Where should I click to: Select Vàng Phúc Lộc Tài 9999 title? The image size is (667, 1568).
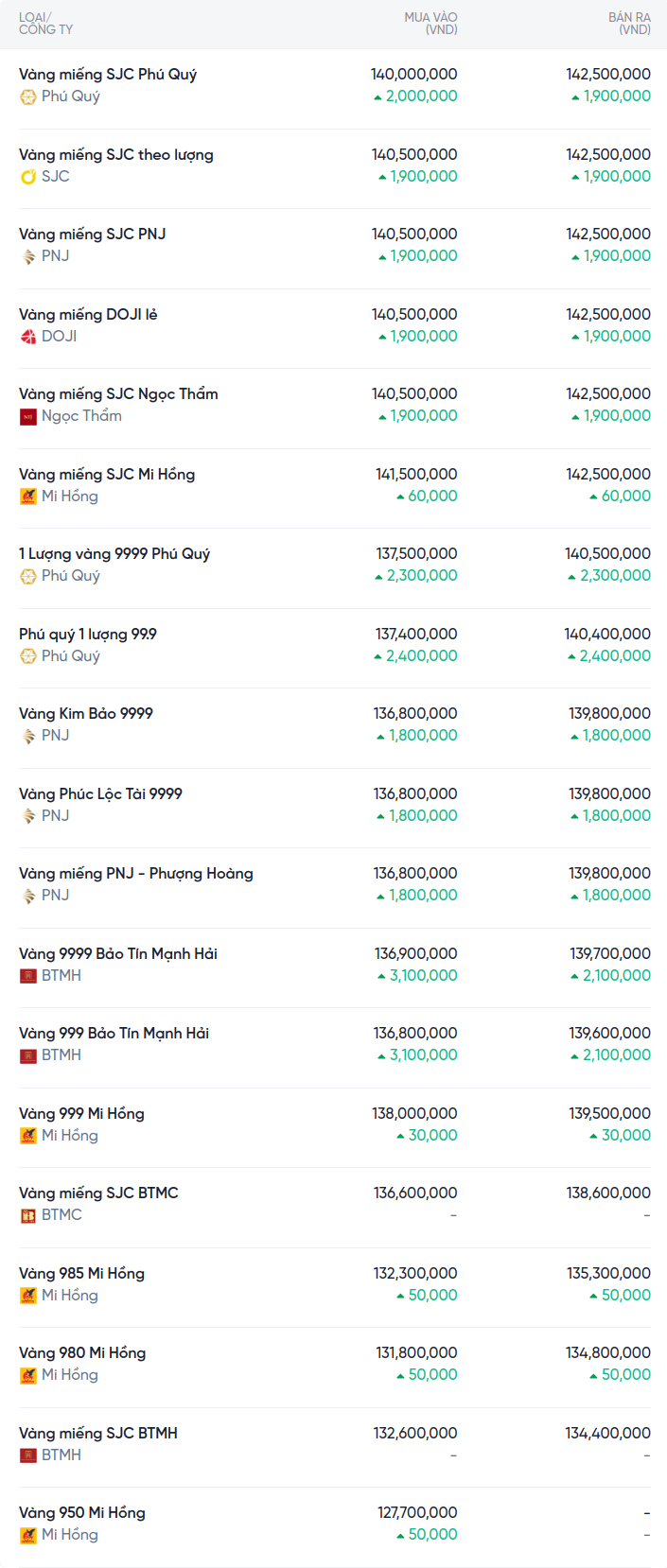pos(100,793)
